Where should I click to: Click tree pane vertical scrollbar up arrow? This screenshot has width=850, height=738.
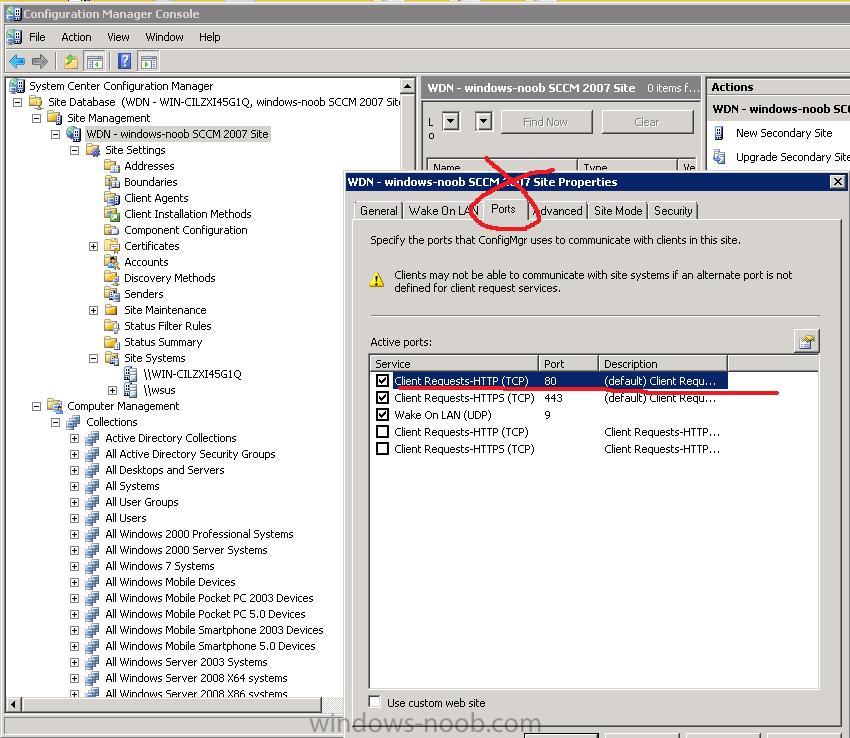(x=408, y=86)
